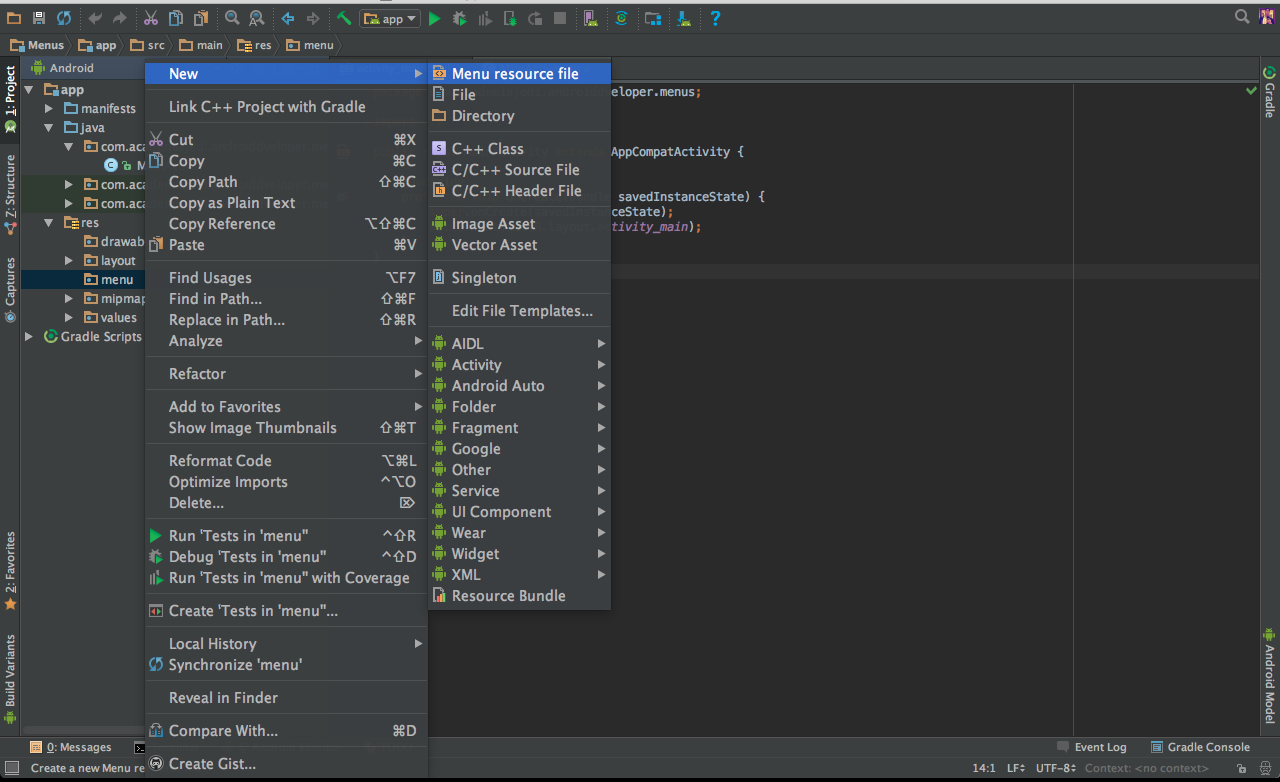Viewport: 1280px width, 782px height.
Task: Start a Debug session using the bug icon
Action: click(457, 18)
